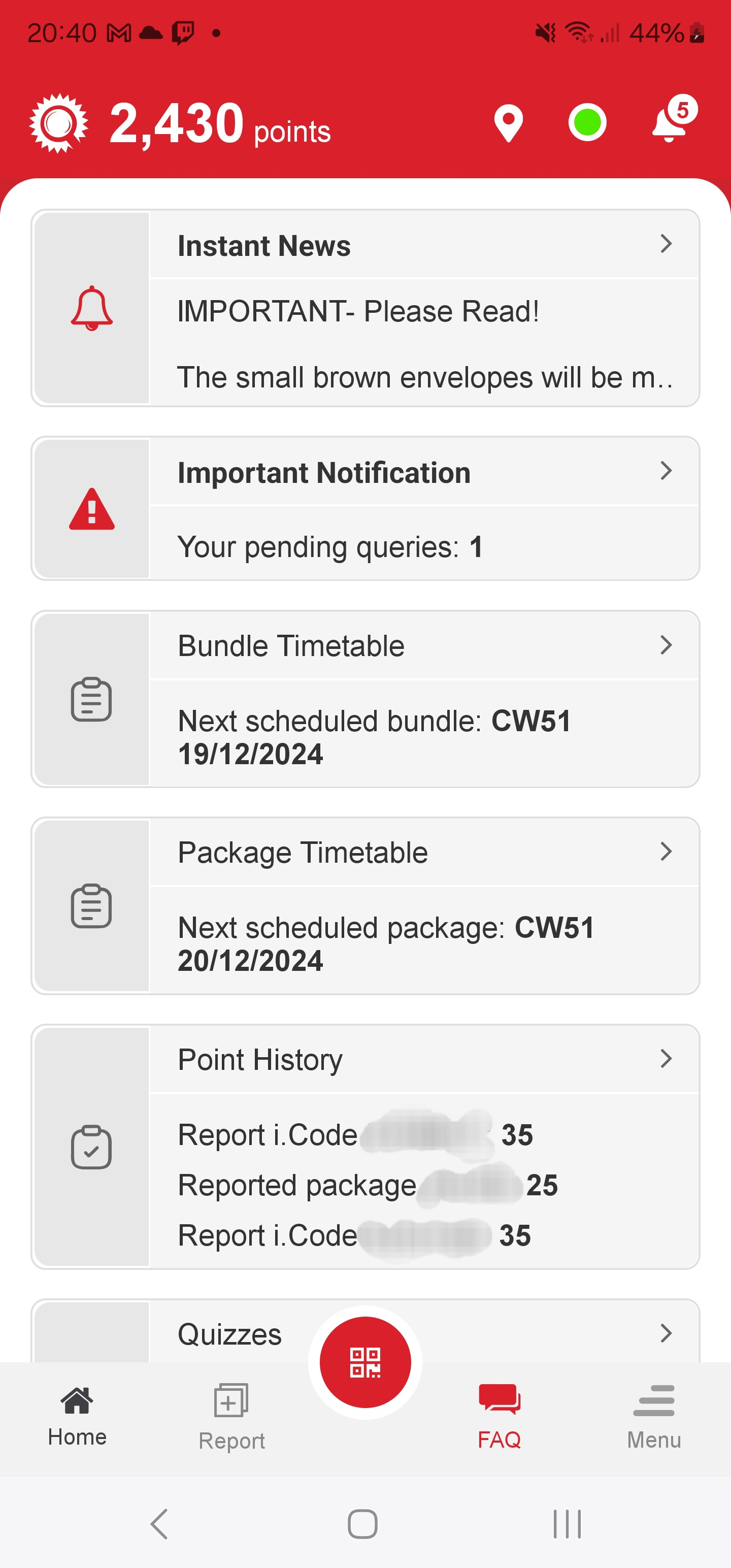Open pending queries notification text

[x=330, y=546]
